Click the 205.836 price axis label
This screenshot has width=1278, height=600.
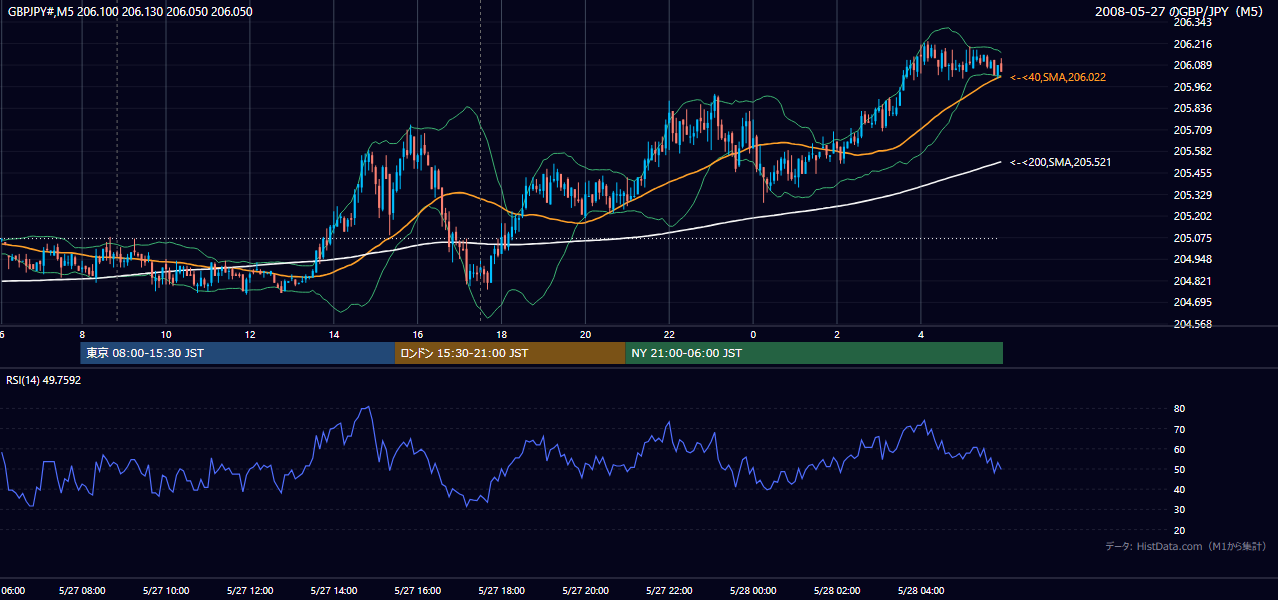pyautogui.click(x=1192, y=108)
